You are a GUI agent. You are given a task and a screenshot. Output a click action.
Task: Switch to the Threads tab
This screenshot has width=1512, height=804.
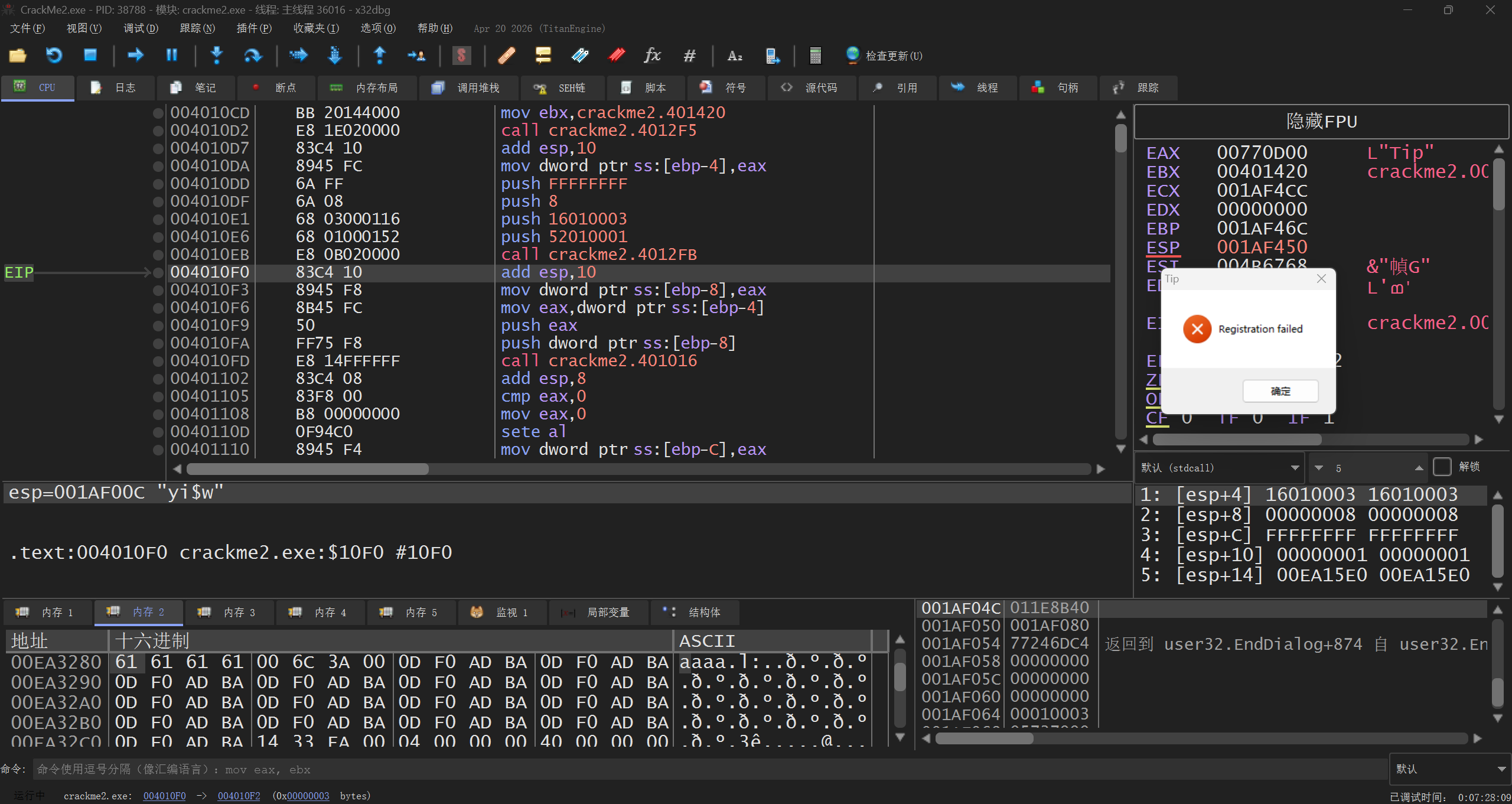(x=977, y=87)
